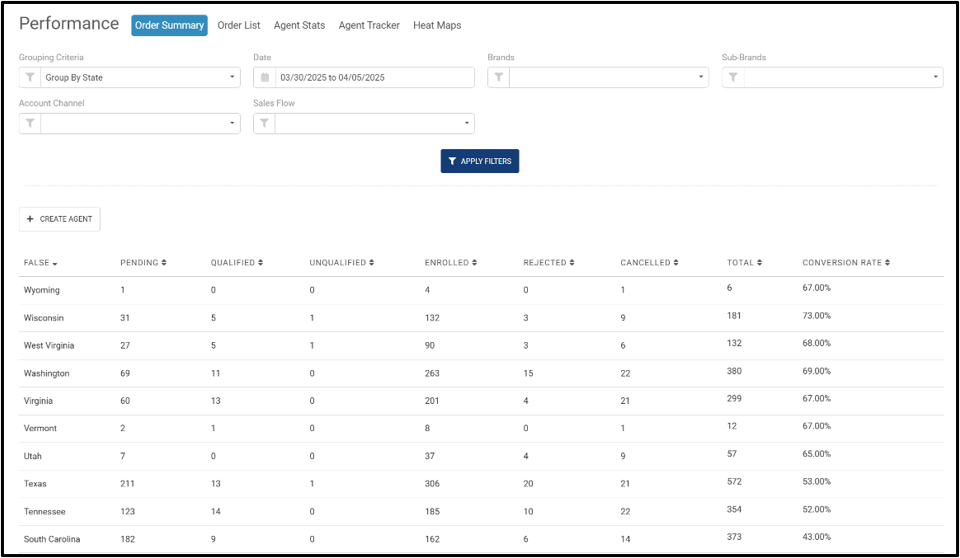
Task: Switch to the Order List tab
Action: point(239,25)
